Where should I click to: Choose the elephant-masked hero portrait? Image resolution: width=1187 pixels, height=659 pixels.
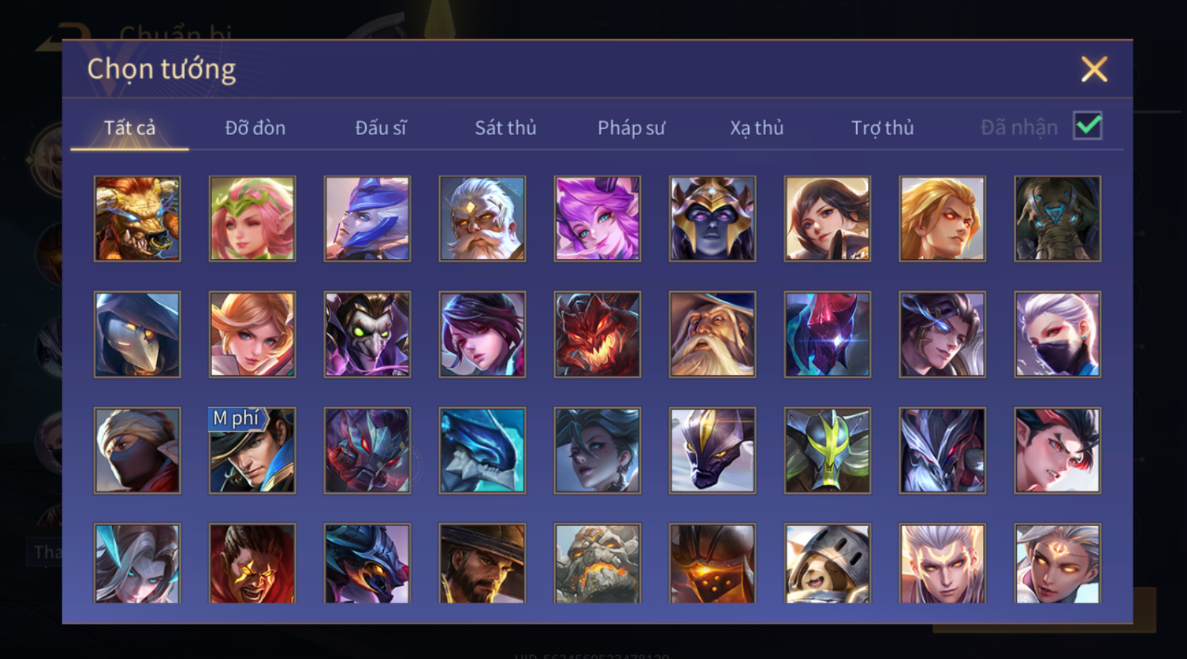click(x=1058, y=219)
